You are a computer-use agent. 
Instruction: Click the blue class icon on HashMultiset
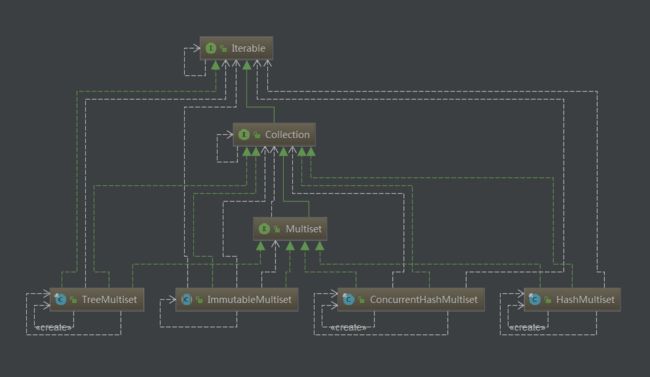point(535,299)
